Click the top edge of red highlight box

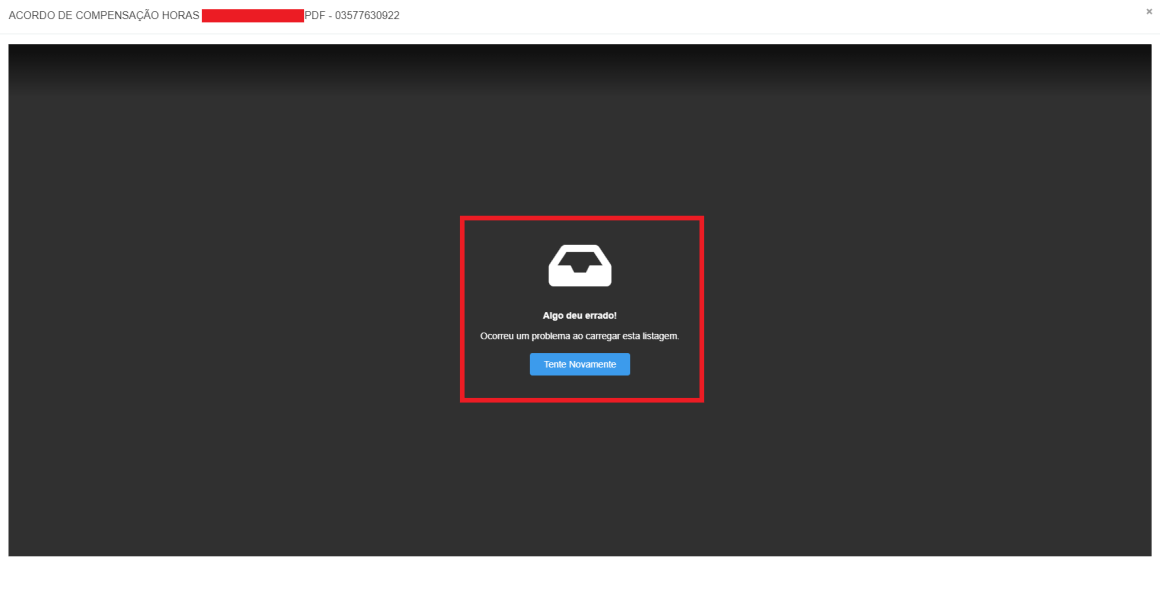coord(581,218)
